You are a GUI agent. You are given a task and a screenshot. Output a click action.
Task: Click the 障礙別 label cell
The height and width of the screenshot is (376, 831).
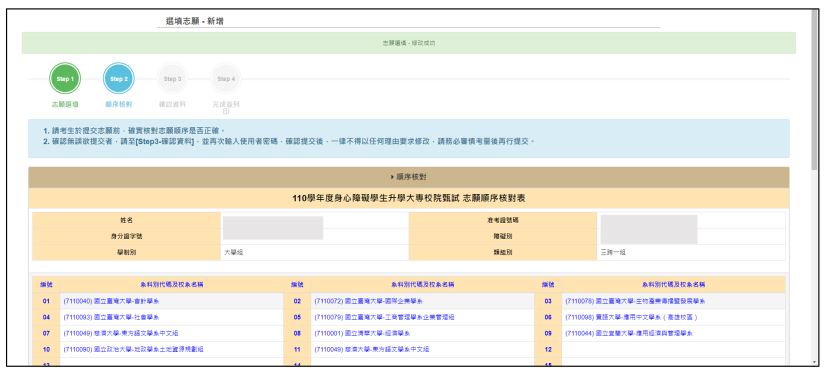tap(503, 236)
